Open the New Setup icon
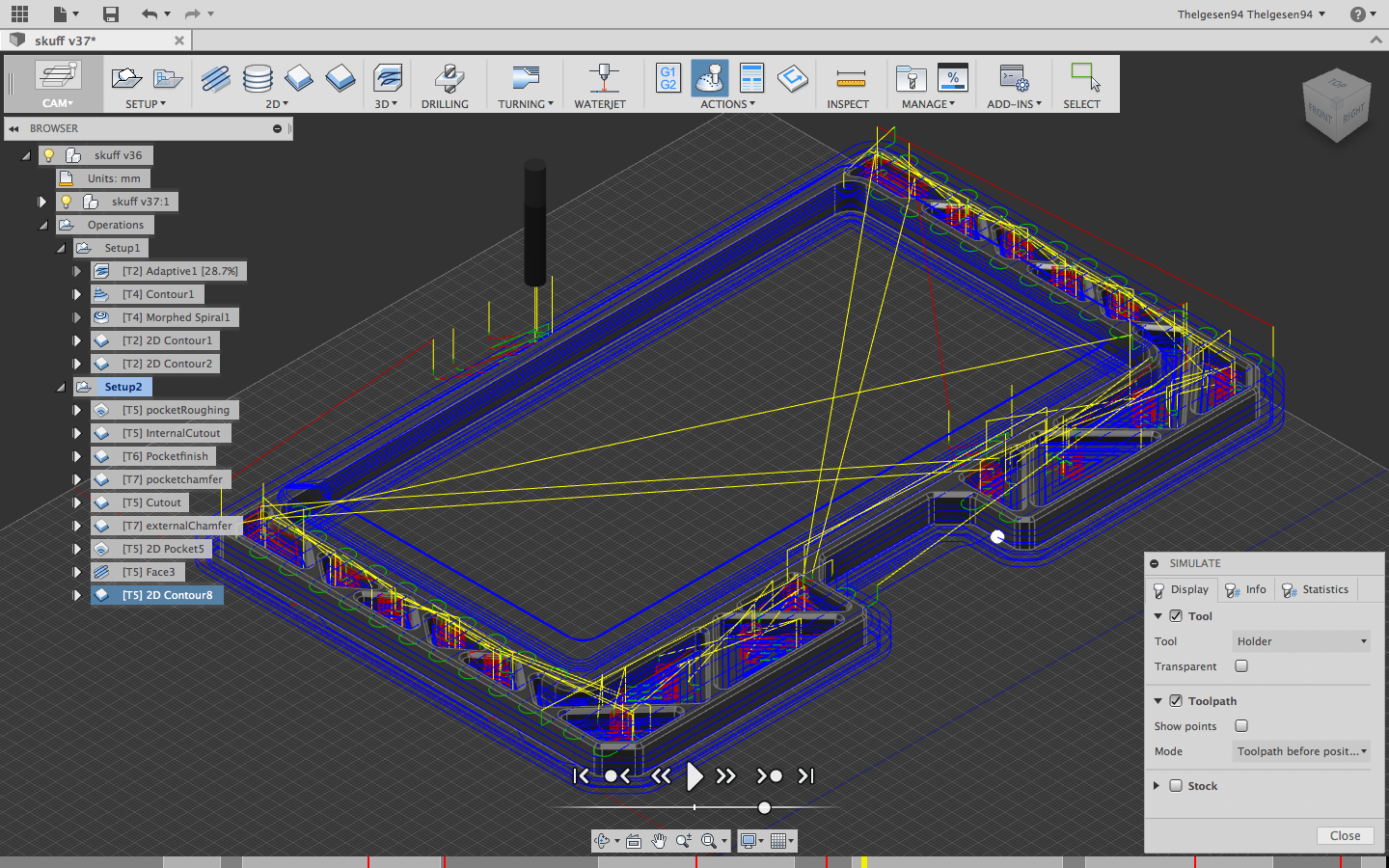 [x=126, y=79]
